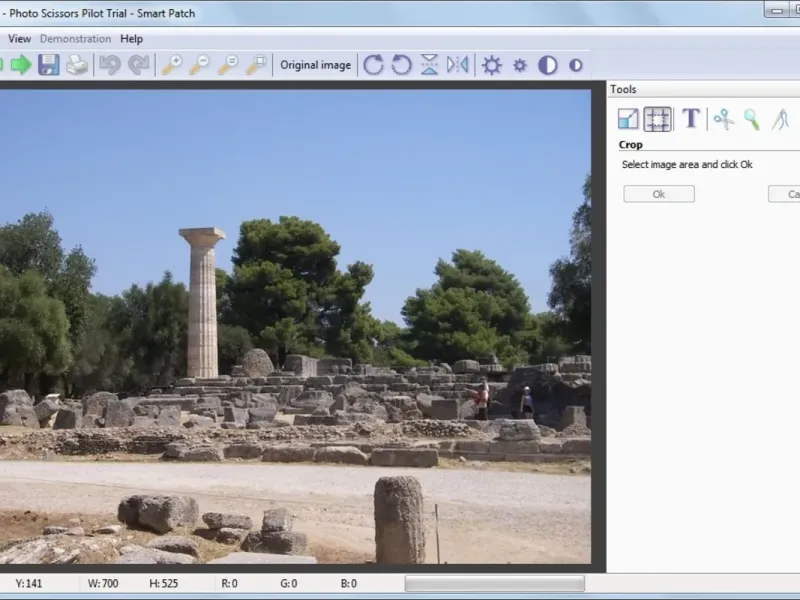Click the smaller sun brightness icon

pos(520,65)
